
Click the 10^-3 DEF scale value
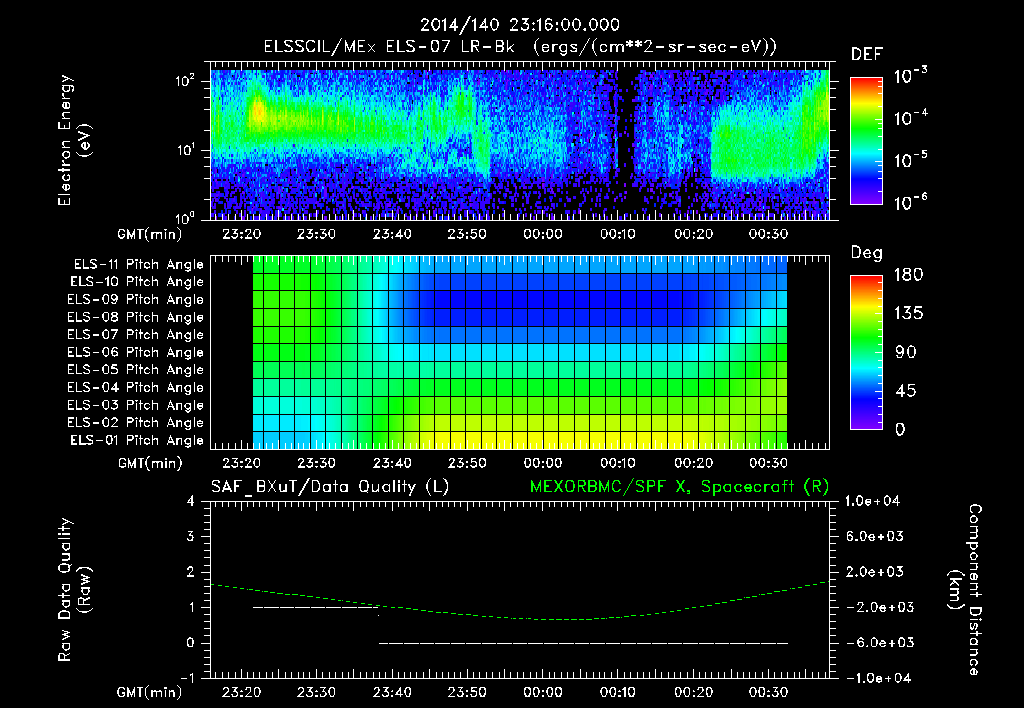coord(910,76)
